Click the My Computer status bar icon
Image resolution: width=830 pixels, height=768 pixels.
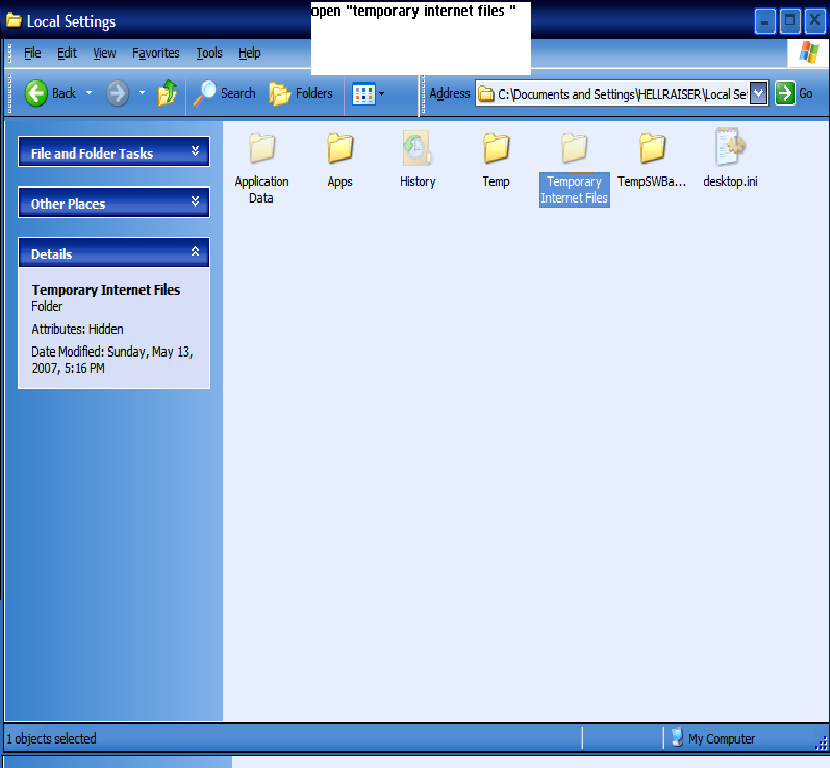(677, 737)
